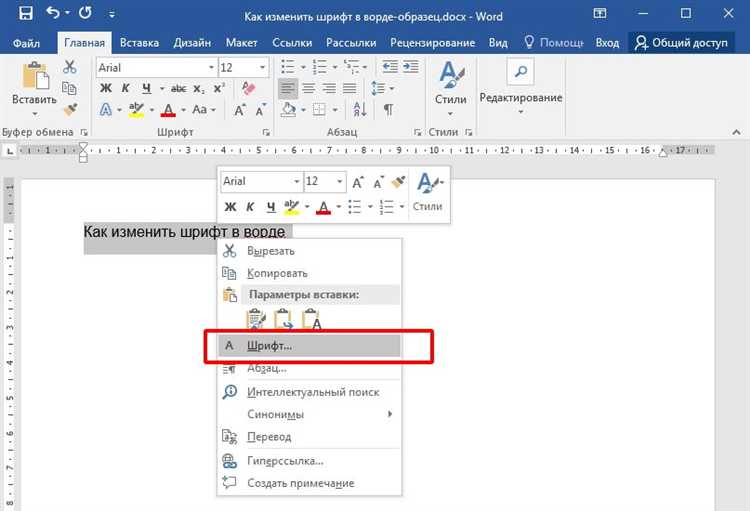Click the Save icon in the title bar
The height and width of the screenshot is (511, 750).
tap(25, 13)
